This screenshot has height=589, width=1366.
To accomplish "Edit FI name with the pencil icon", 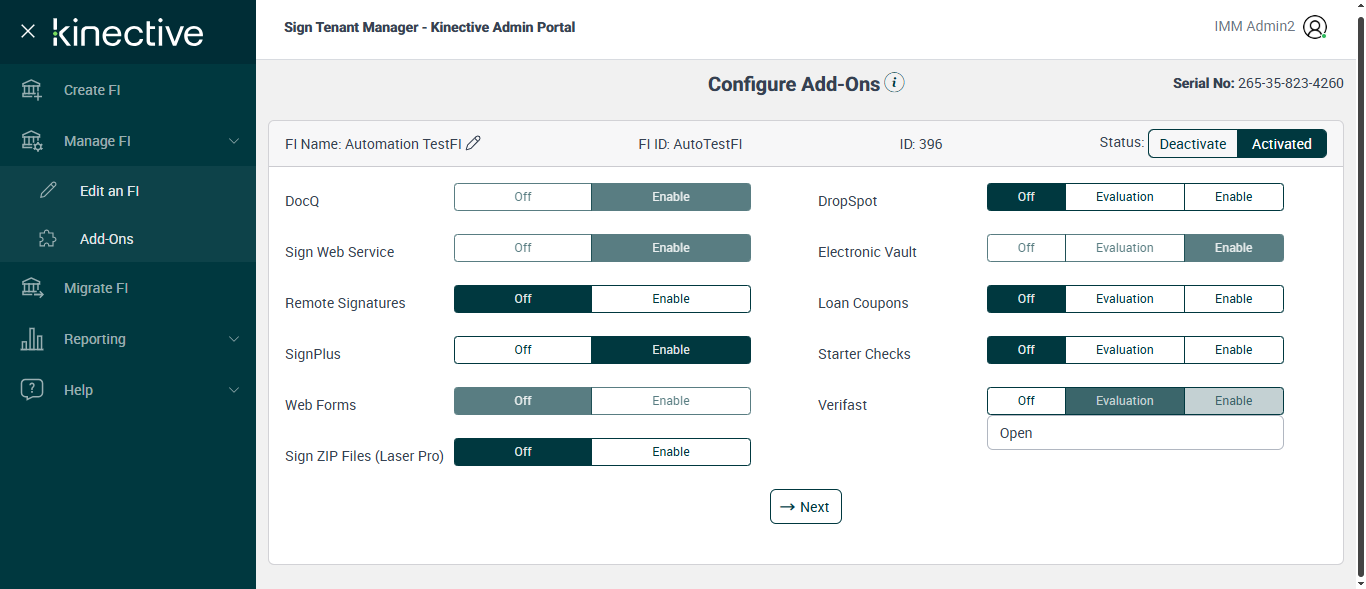I will 474,143.
